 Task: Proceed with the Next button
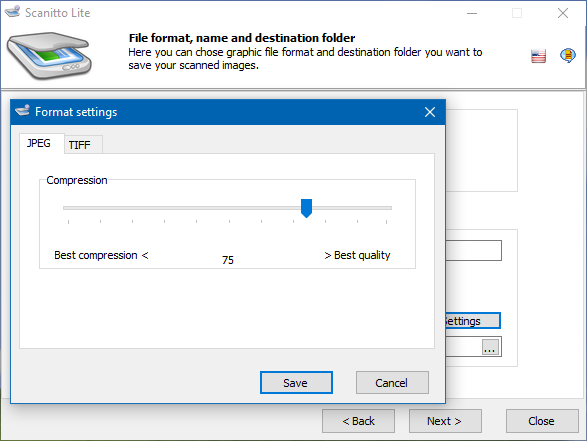(x=445, y=421)
